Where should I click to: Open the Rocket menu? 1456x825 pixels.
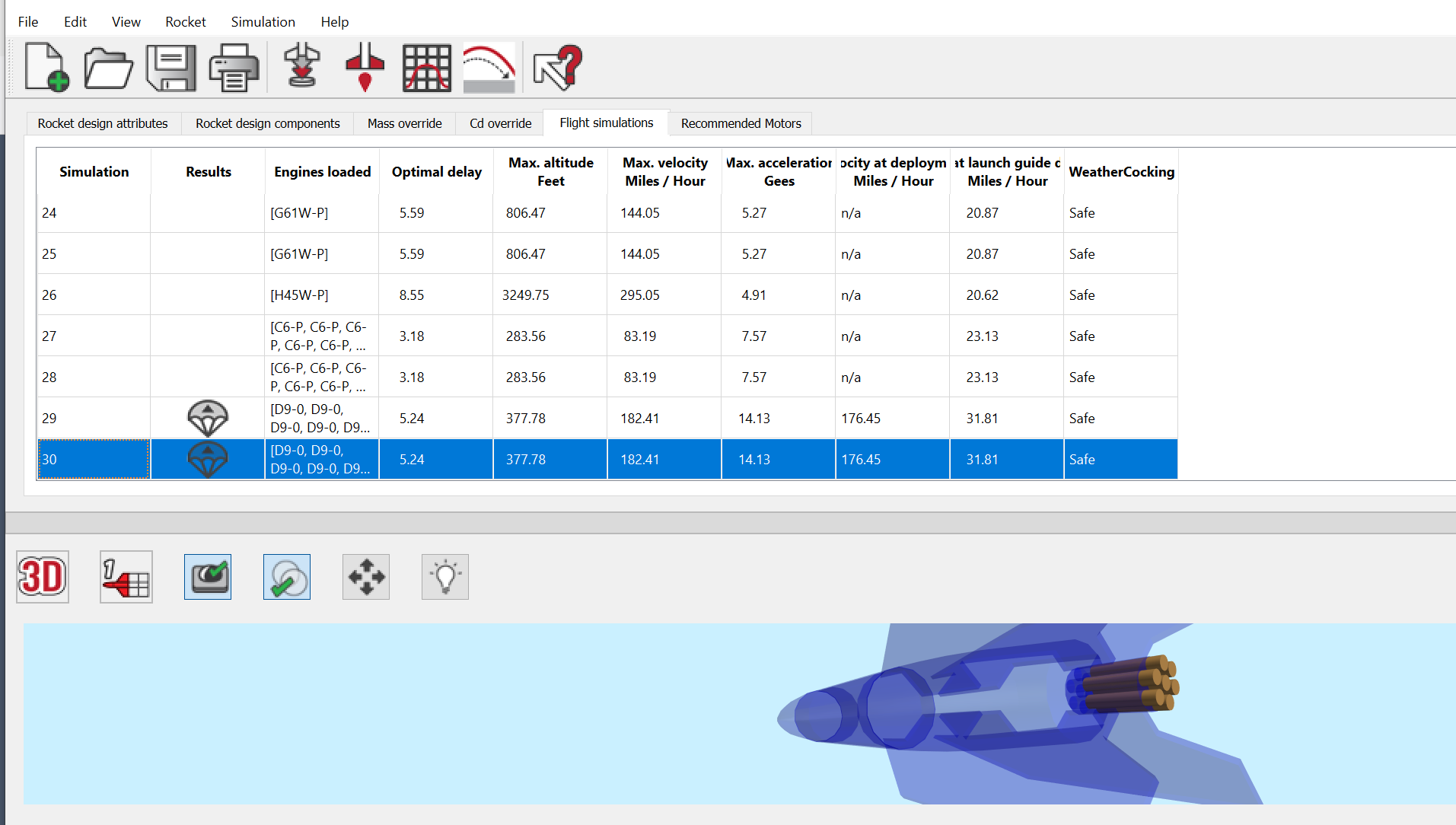tap(186, 22)
